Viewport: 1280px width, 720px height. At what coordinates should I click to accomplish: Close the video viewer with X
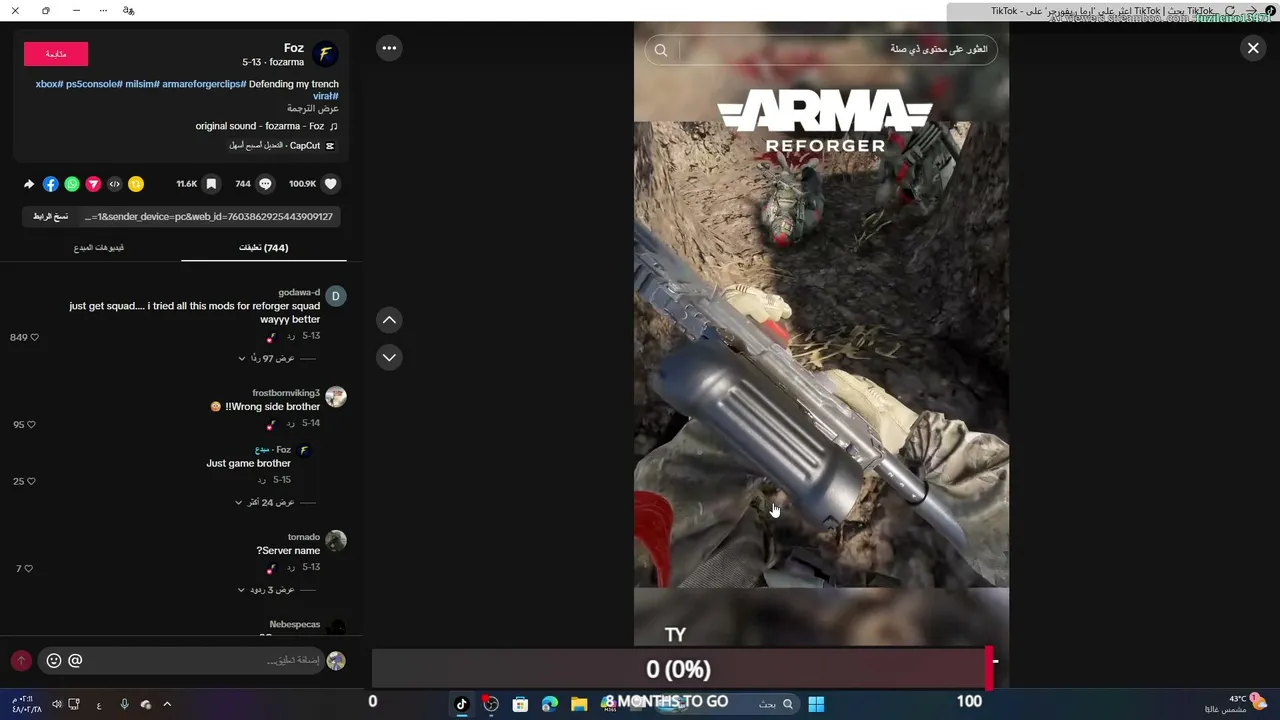click(x=1253, y=48)
